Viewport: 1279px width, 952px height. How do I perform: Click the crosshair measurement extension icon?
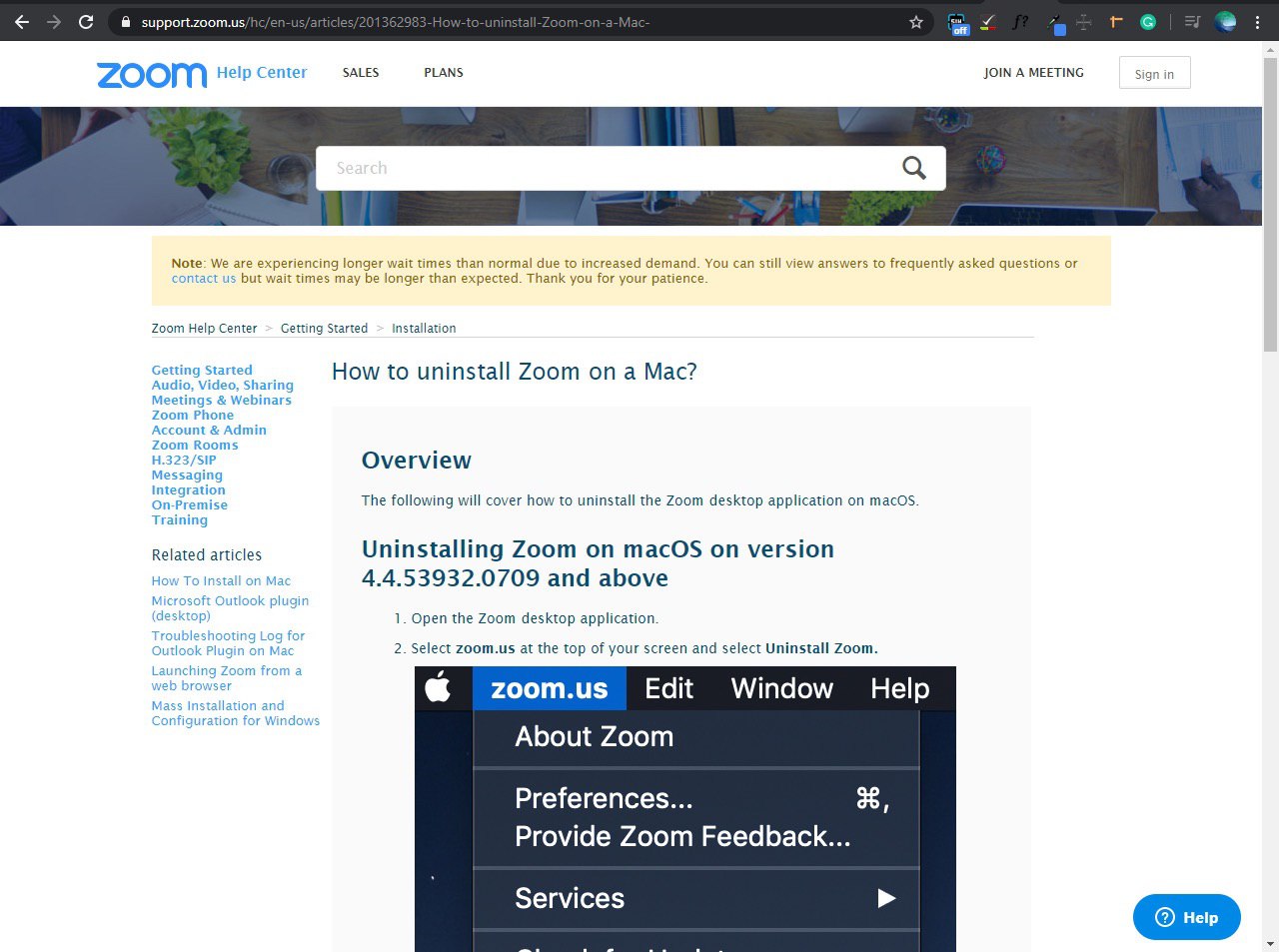[x=1084, y=21]
